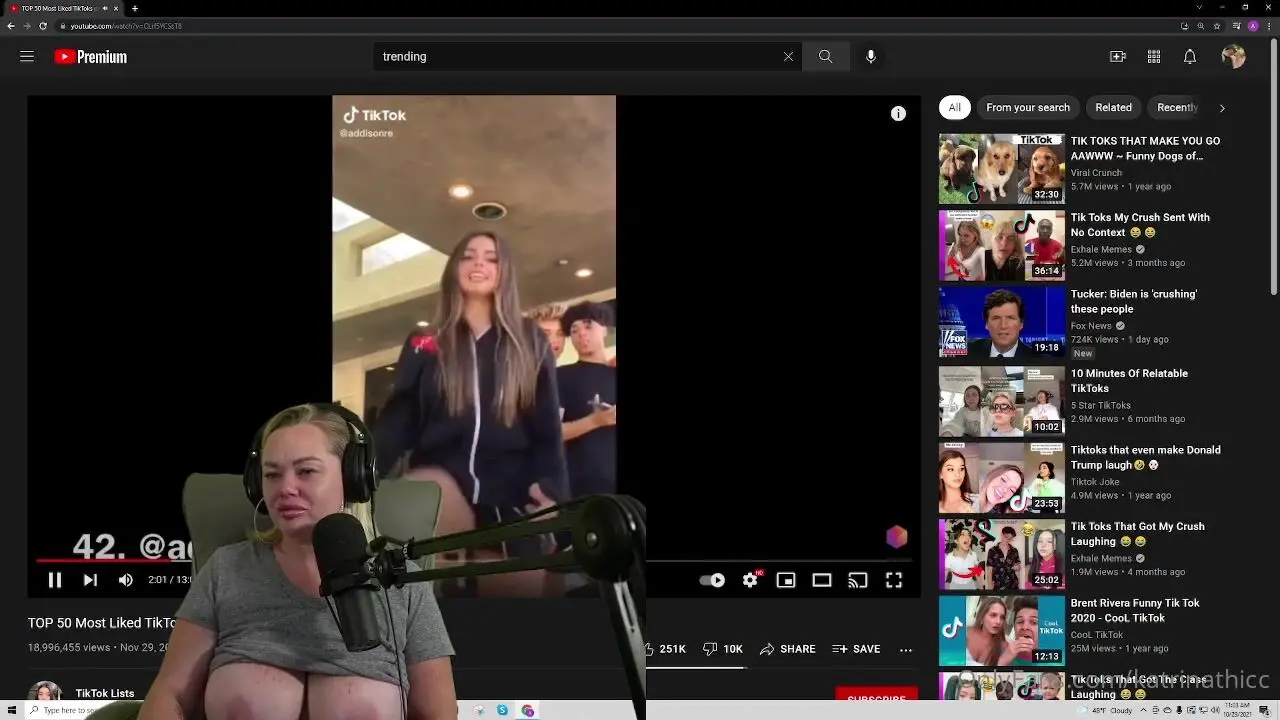The height and width of the screenshot is (720, 1280).
Task: Skip to next video
Action: tap(90, 580)
